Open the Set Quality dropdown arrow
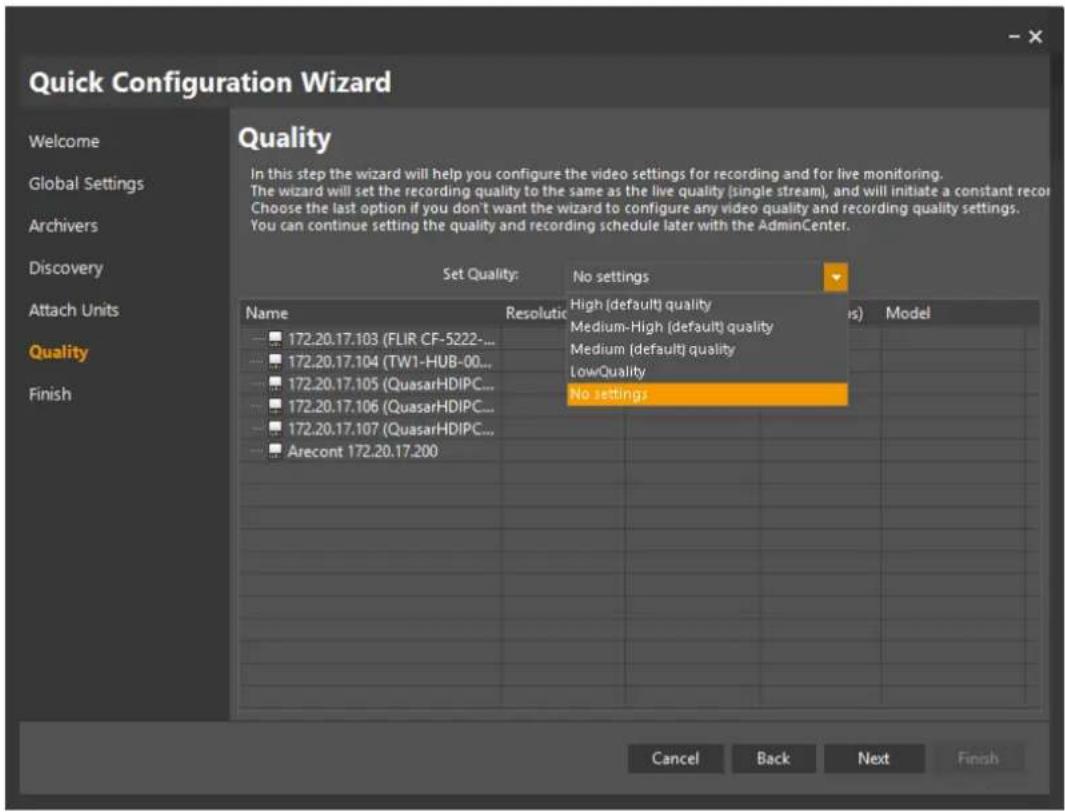Viewport: 1065px width, 812px height. click(x=835, y=277)
